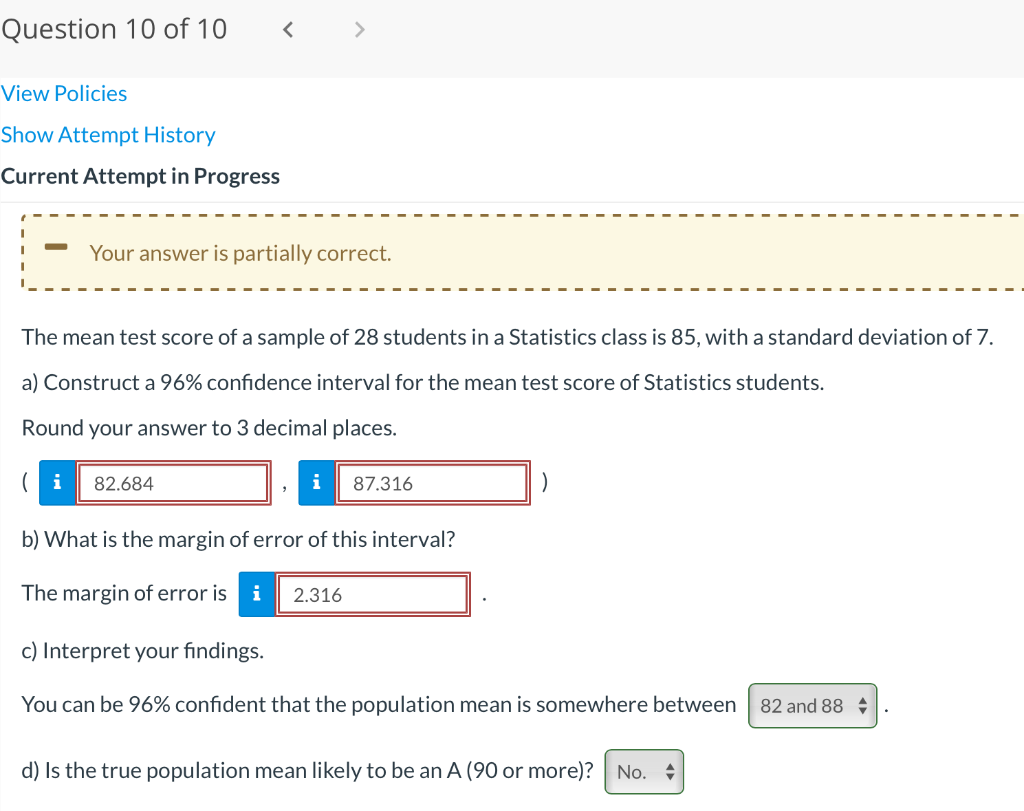Click the margin of error answer box
The image size is (1024, 811).
pyautogui.click(x=372, y=594)
